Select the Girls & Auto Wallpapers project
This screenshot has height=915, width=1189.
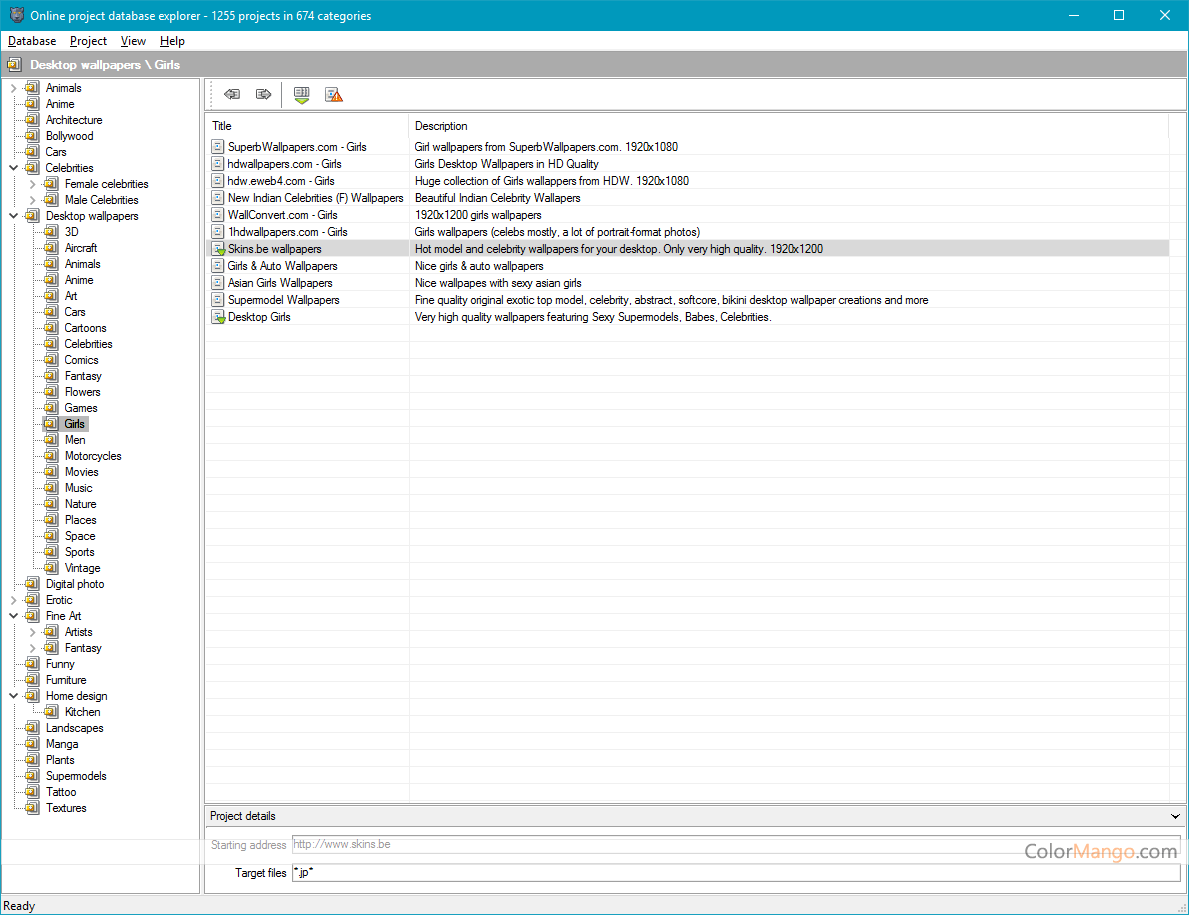pyautogui.click(x=282, y=266)
